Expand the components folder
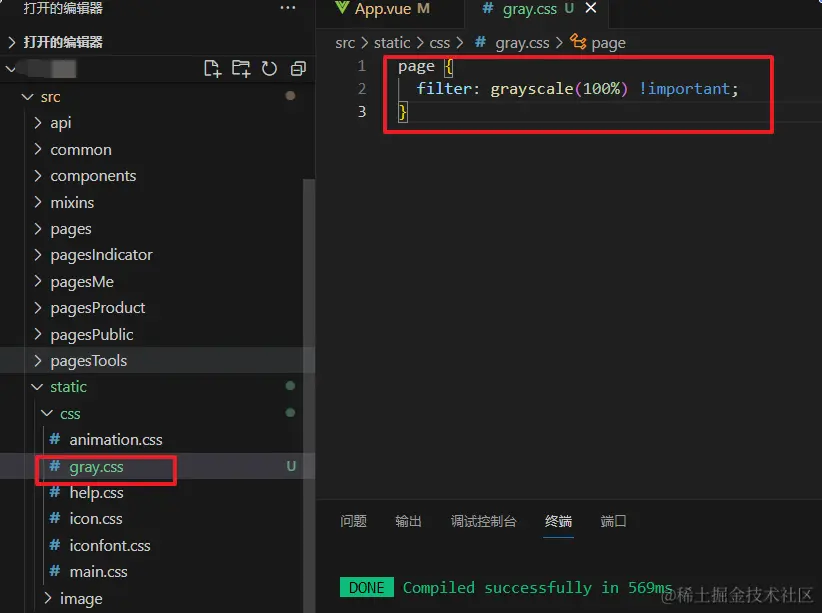 (x=38, y=176)
